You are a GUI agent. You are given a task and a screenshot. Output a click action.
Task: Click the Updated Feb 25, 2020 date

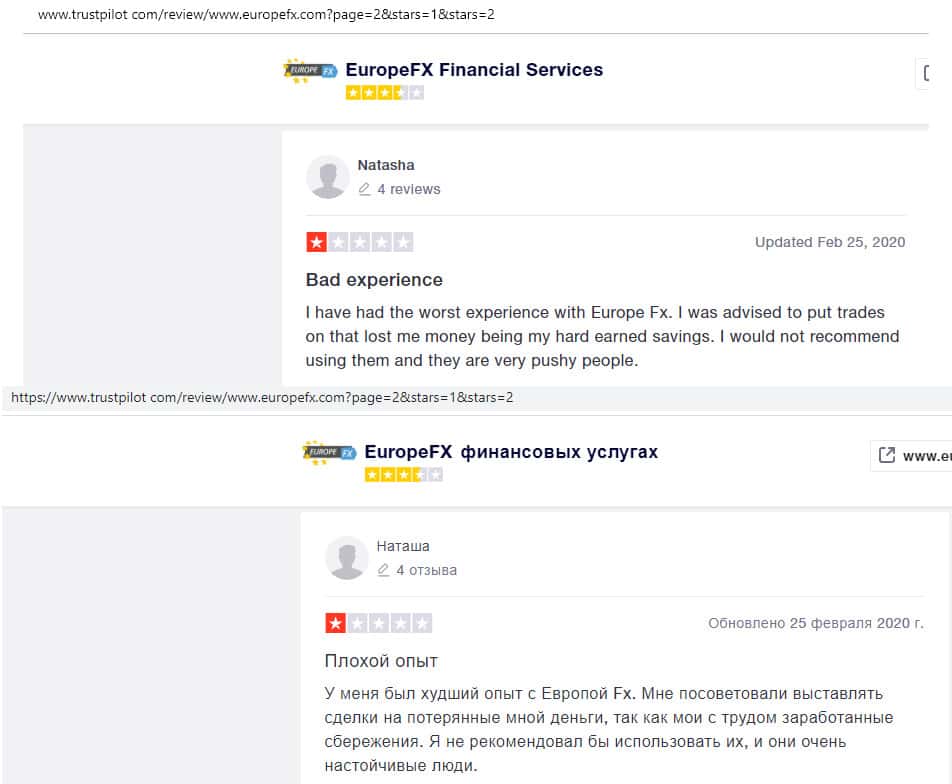pos(830,242)
